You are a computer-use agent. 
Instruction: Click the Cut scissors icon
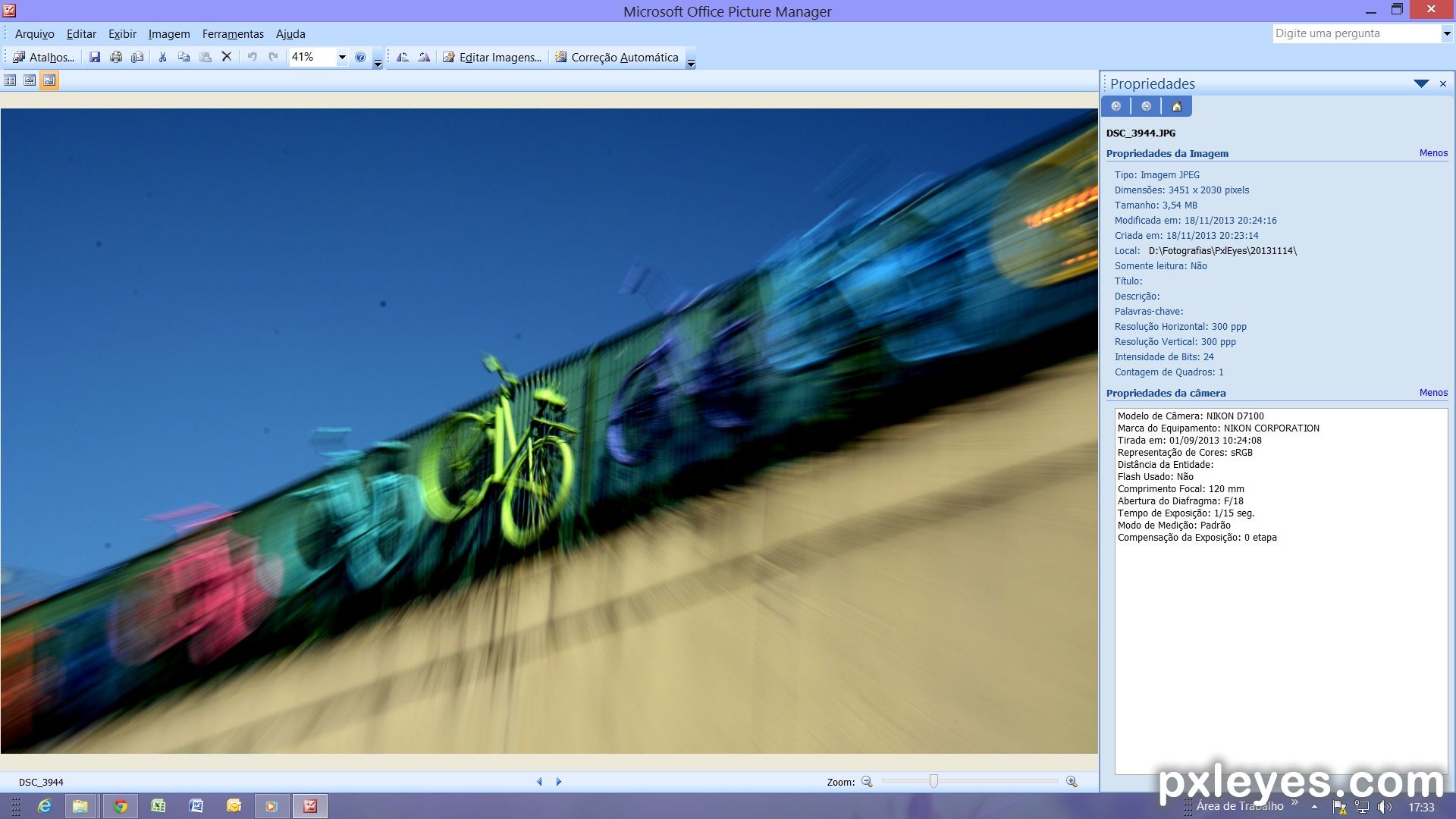coord(162,57)
